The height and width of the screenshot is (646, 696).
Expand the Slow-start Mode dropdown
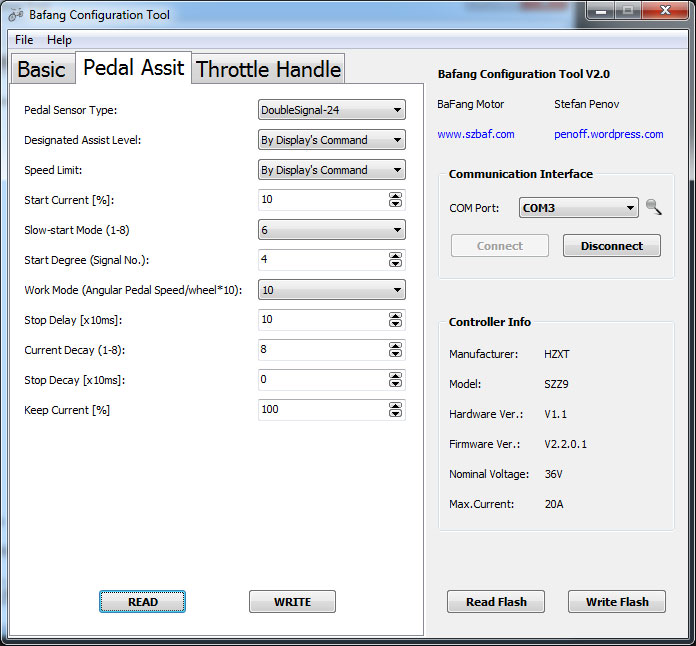pyautogui.click(x=331, y=230)
